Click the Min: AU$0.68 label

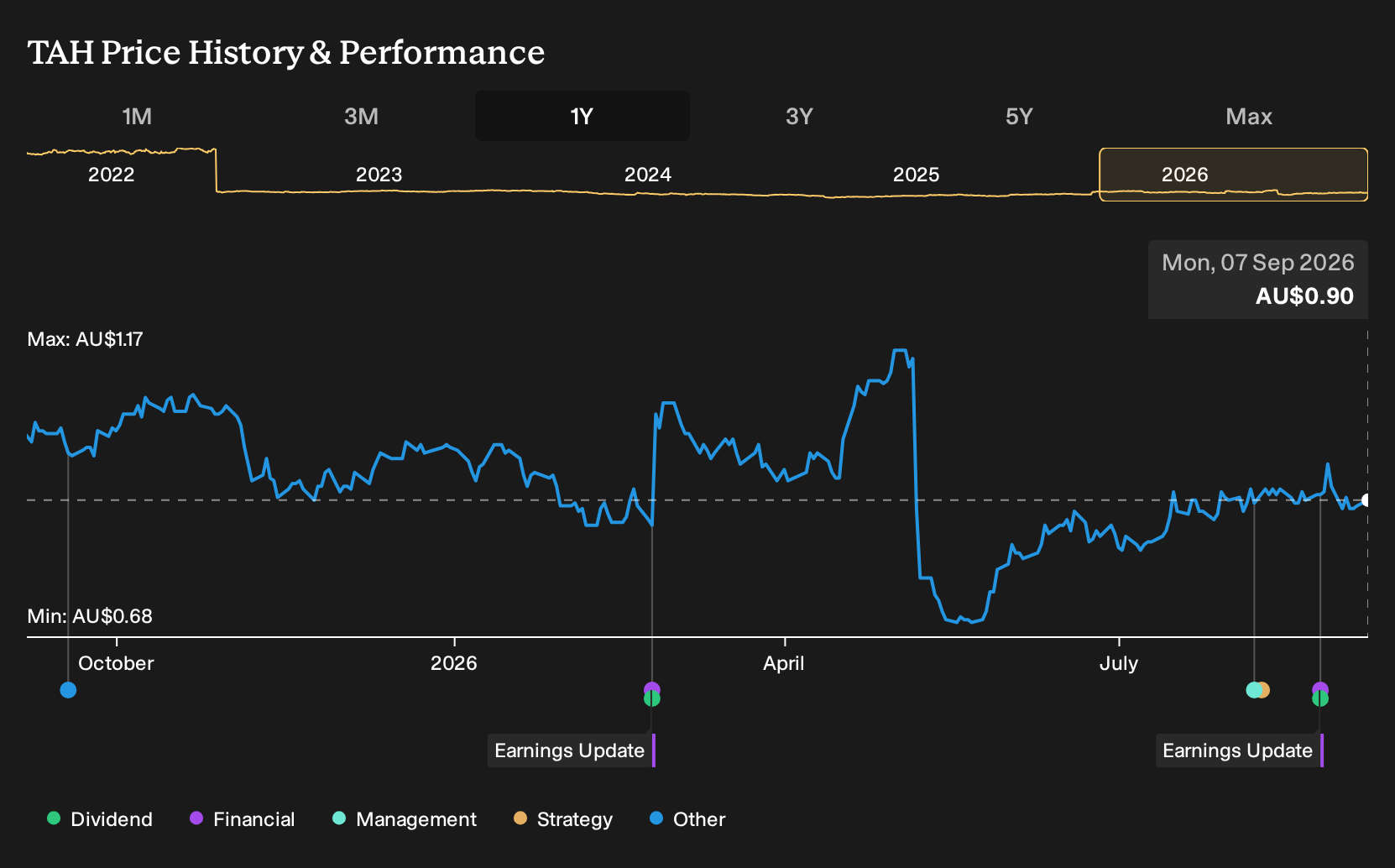coord(90,616)
